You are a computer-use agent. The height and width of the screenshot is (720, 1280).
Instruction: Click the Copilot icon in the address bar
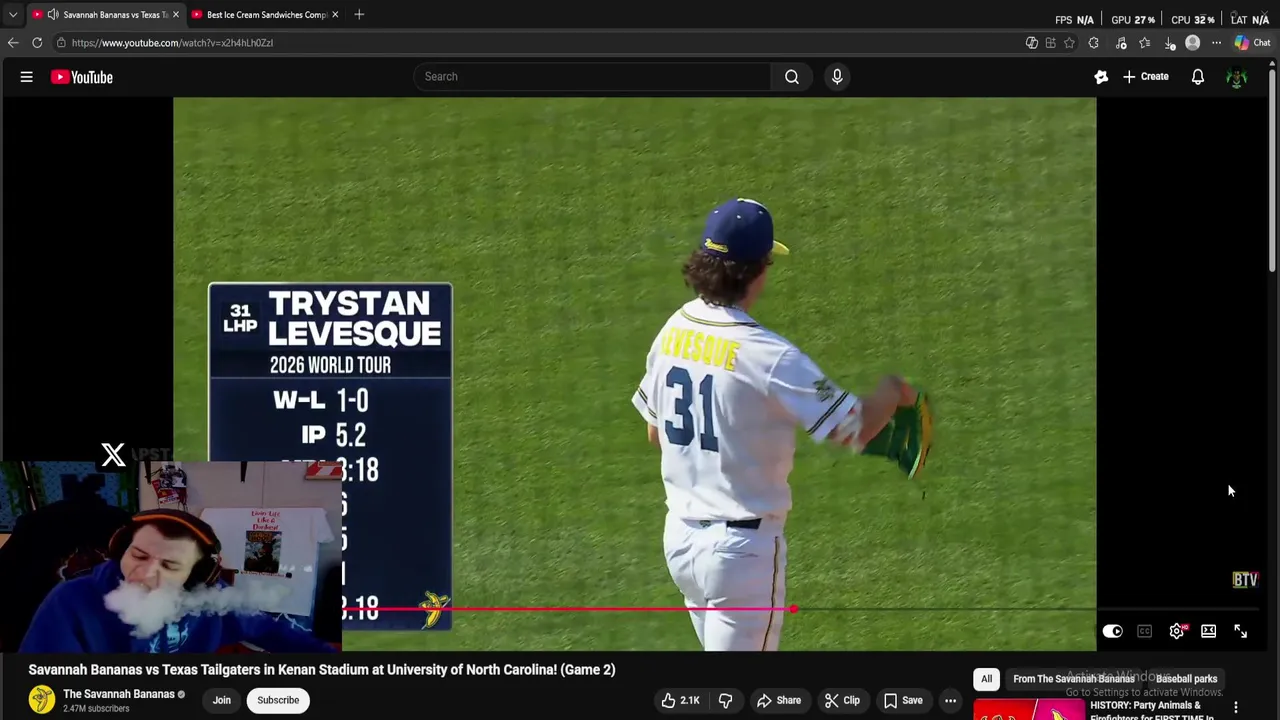point(1032,43)
